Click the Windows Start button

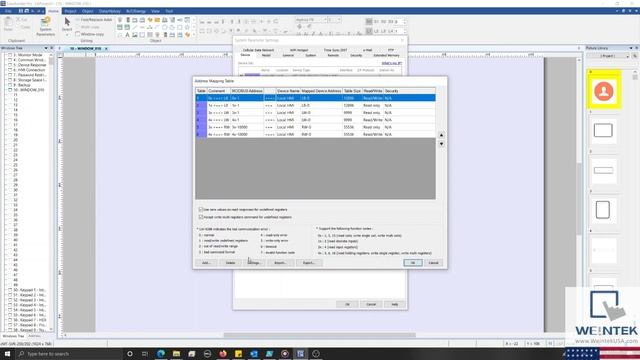pyautogui.click(x=7, y=353)
